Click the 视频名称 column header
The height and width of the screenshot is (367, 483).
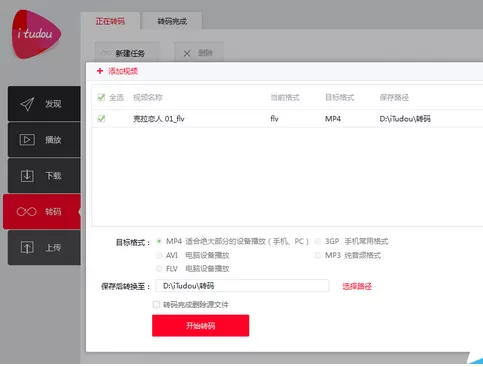(148, 98)
